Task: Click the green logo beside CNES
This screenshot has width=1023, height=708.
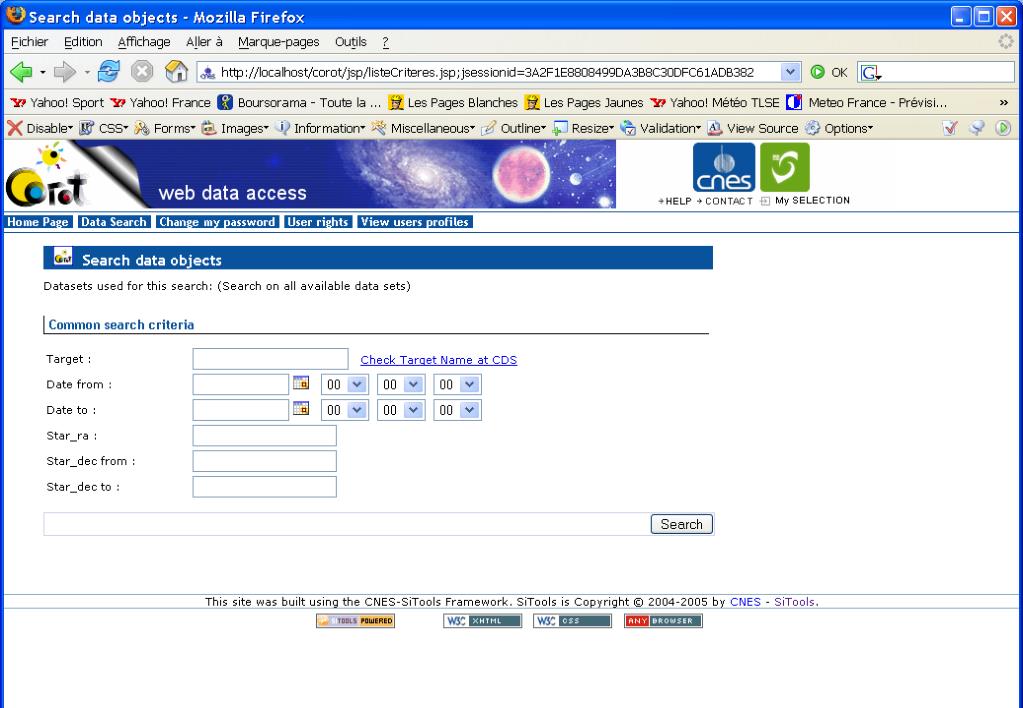Action: pyautogui.click(x=785, y=168)
